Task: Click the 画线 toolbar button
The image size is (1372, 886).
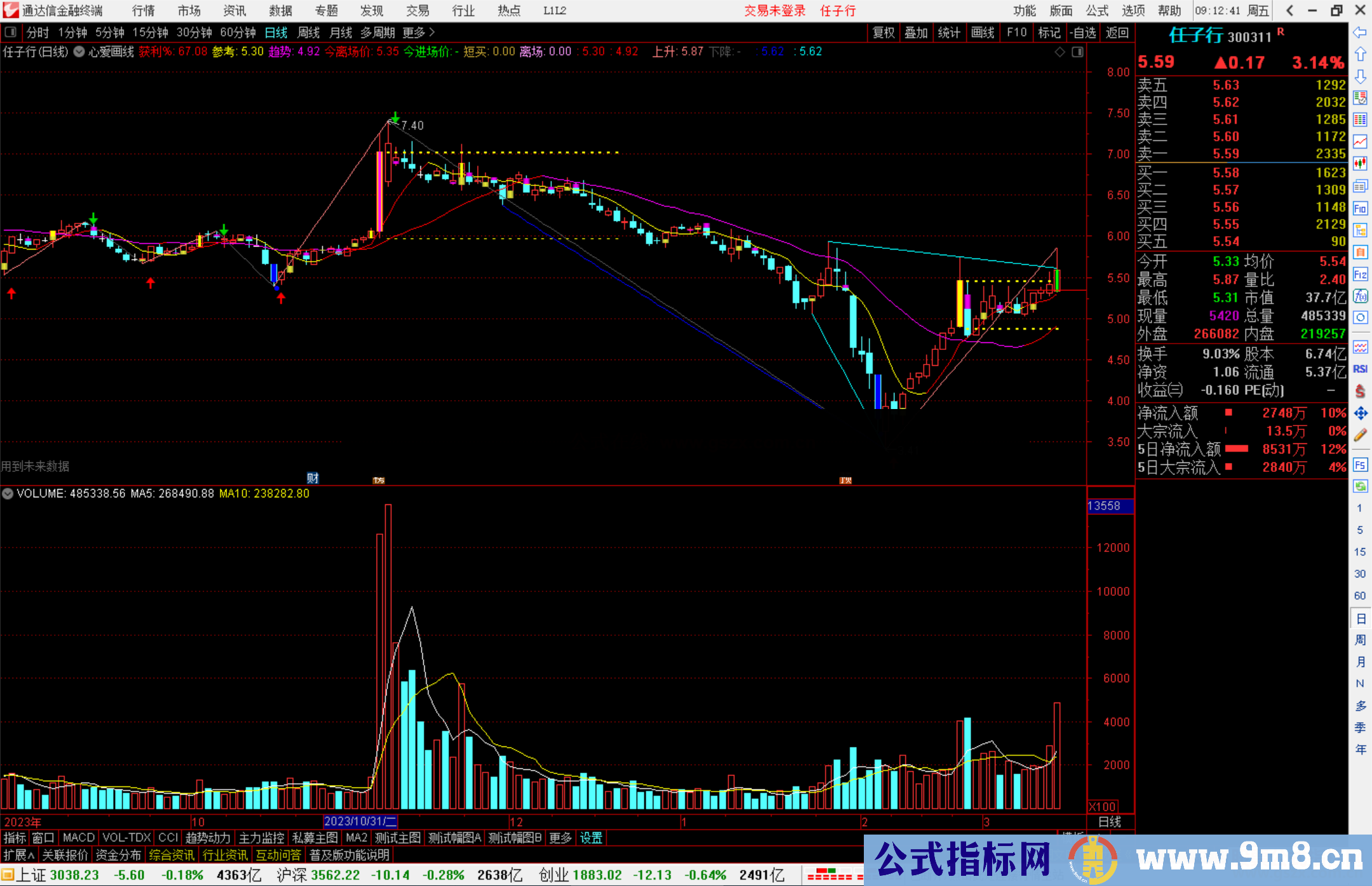Action: point(982,32)
